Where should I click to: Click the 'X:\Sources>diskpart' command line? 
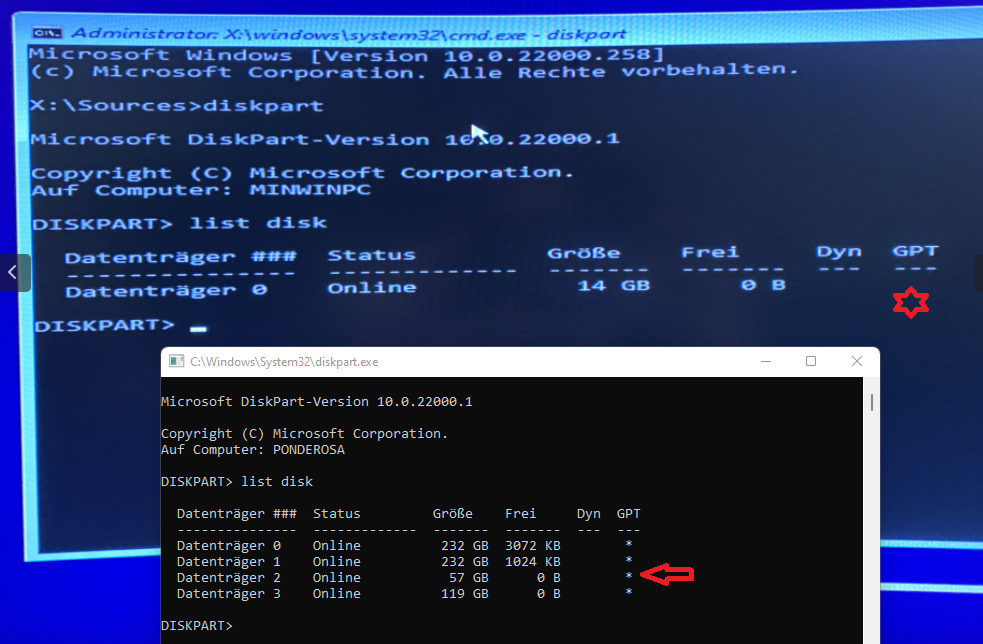(176, 105)
